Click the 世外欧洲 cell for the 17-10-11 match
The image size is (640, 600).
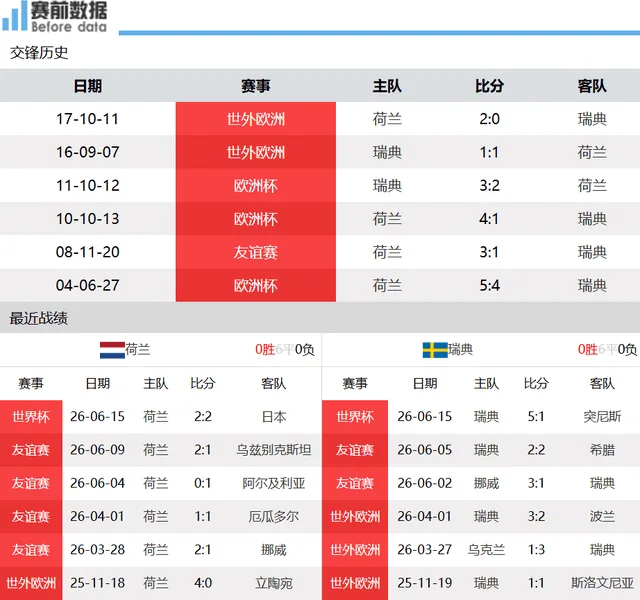click(256, 119)
